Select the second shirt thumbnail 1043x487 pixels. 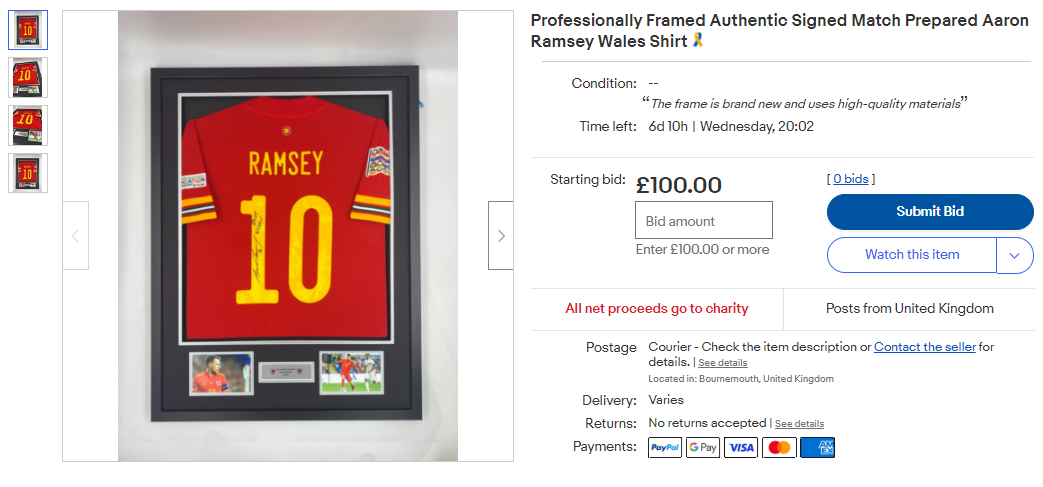[x=28, y=78]
